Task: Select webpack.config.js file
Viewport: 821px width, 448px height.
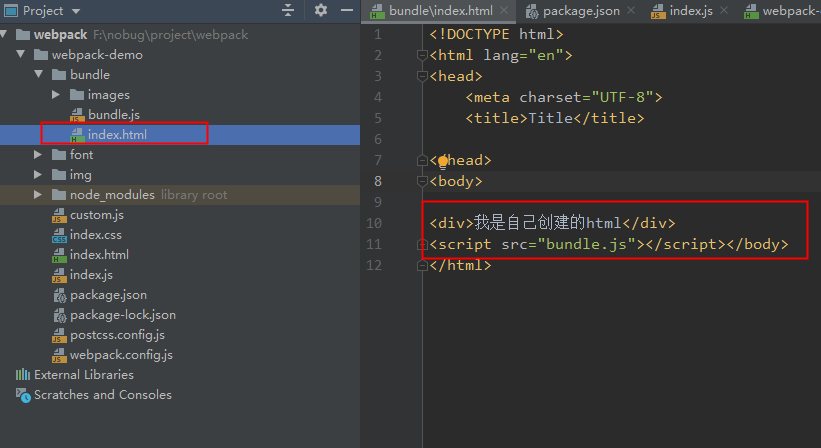Action: [x=121, y=355]
